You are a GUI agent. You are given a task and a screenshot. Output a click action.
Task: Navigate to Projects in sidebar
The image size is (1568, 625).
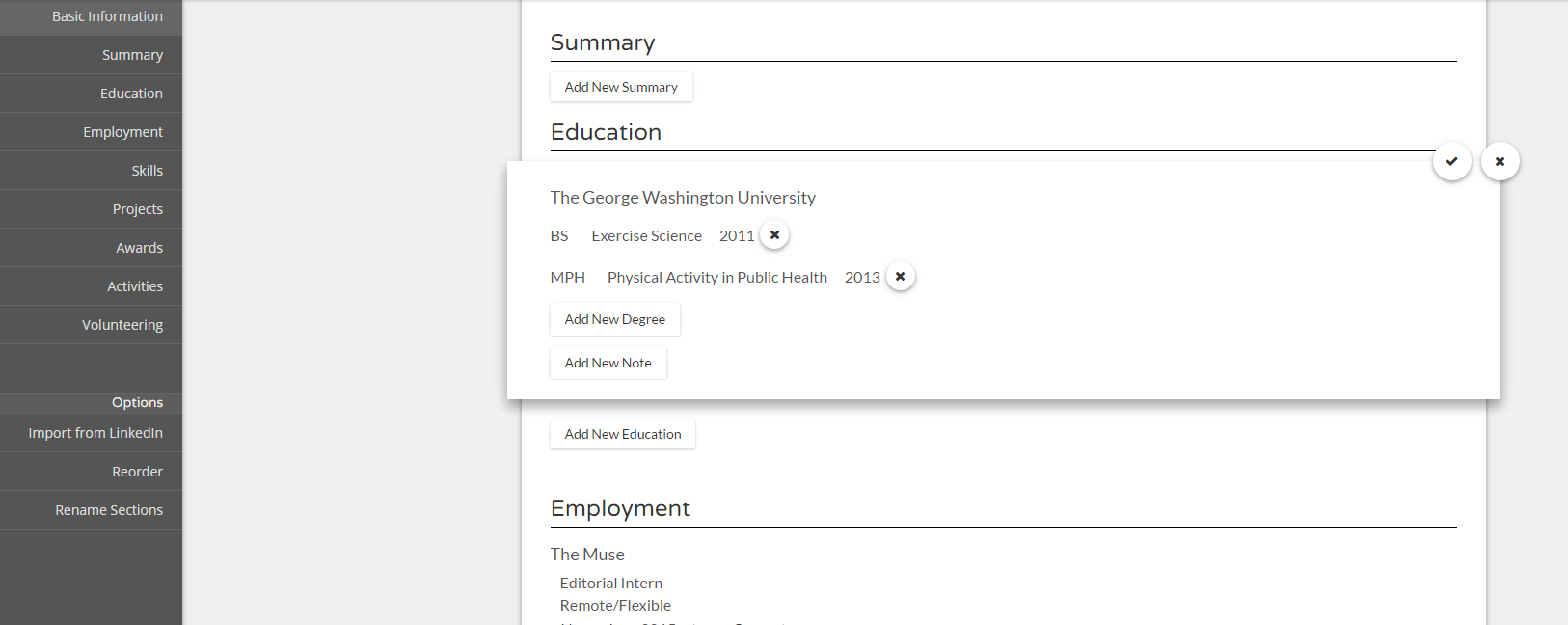tap(91, 209)
